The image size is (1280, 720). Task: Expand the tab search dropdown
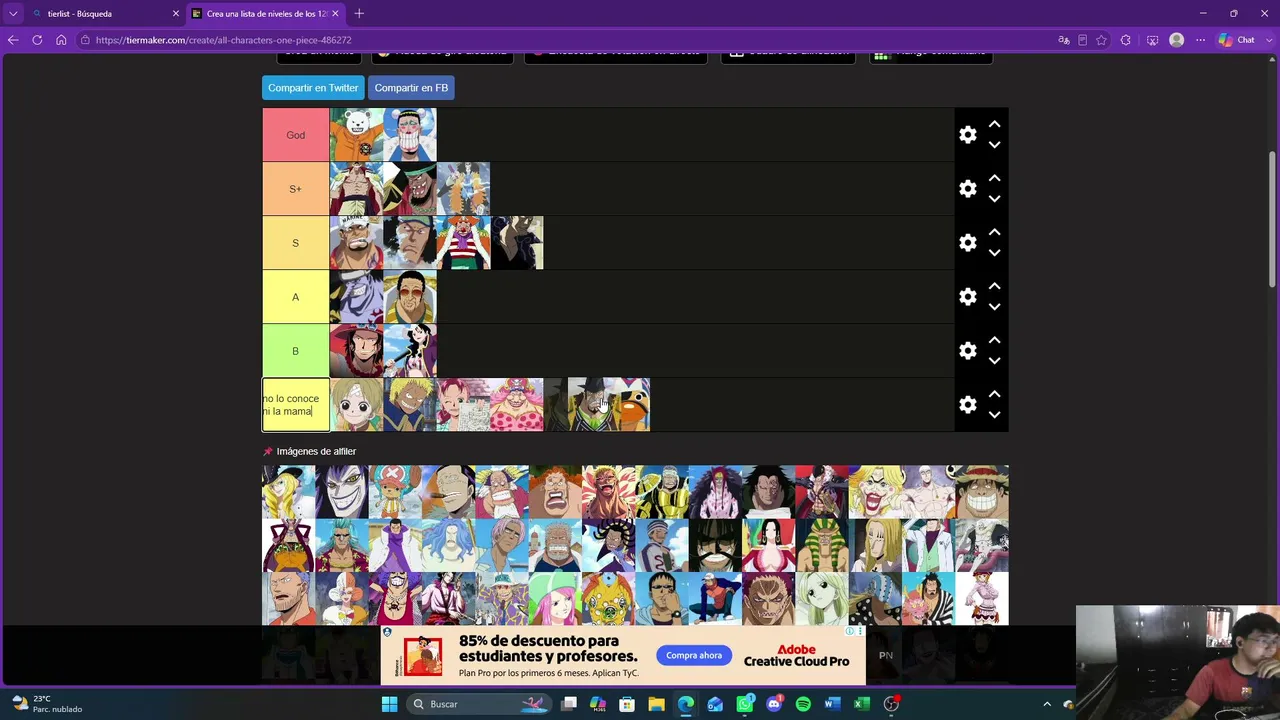(x=13, y=14)
